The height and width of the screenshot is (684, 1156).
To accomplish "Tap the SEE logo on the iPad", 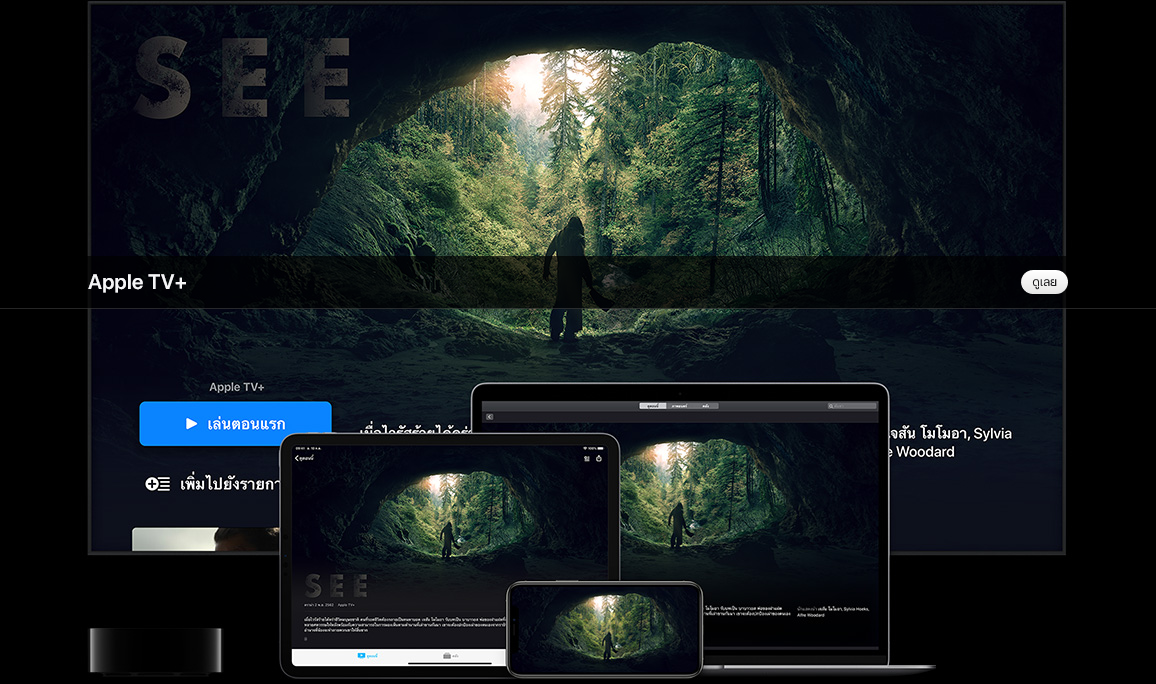I will click(x=336, y=586).
